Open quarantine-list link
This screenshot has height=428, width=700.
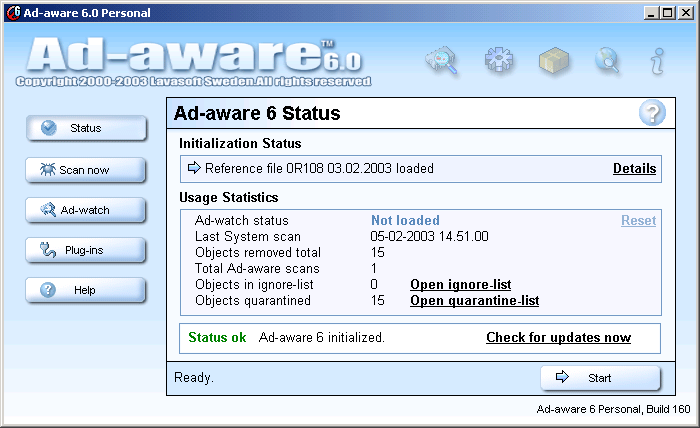(474, 301)
